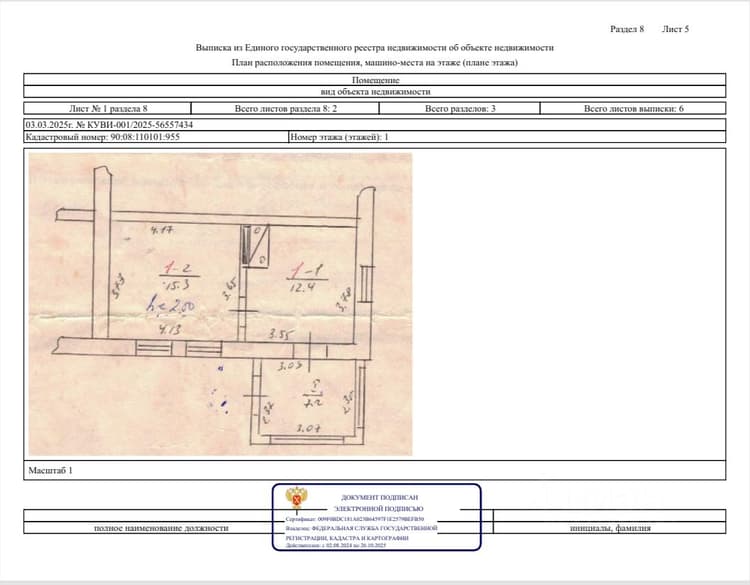
Task: Select the request number КУВИ-001/2025-56557434 row
Action: pyautogui.click(x=375, y=125)
